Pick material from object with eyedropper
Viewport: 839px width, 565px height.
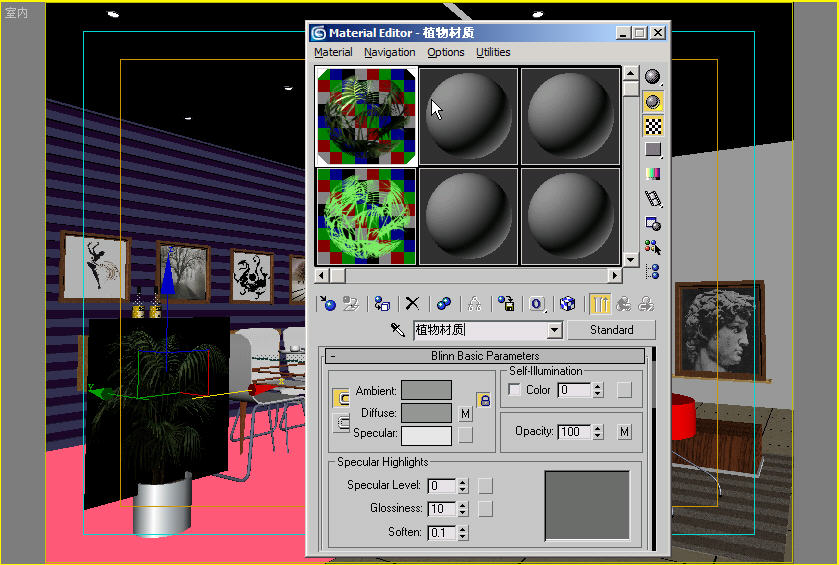[x=397, y=330]
